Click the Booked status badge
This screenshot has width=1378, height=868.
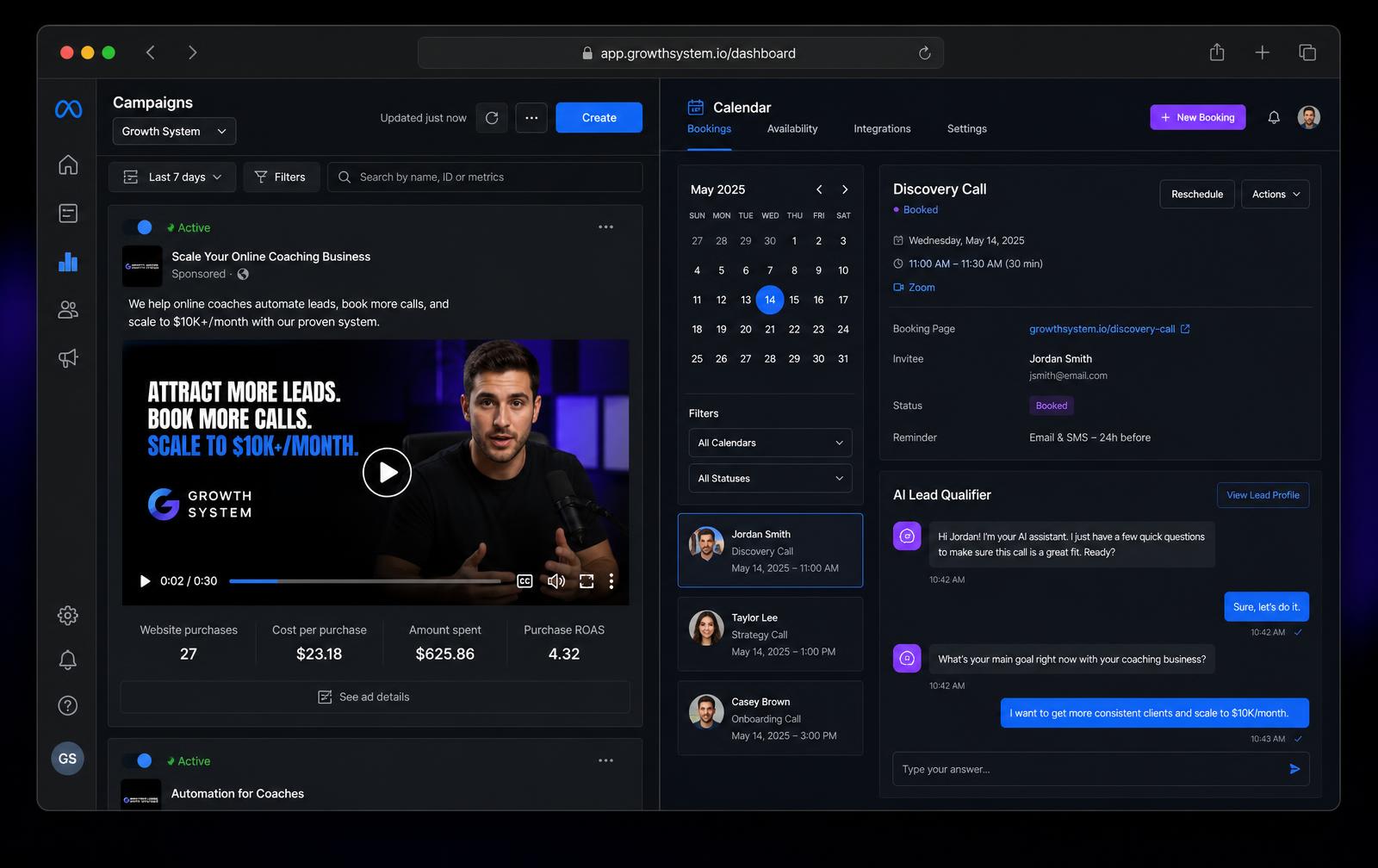pos(1052,406)
